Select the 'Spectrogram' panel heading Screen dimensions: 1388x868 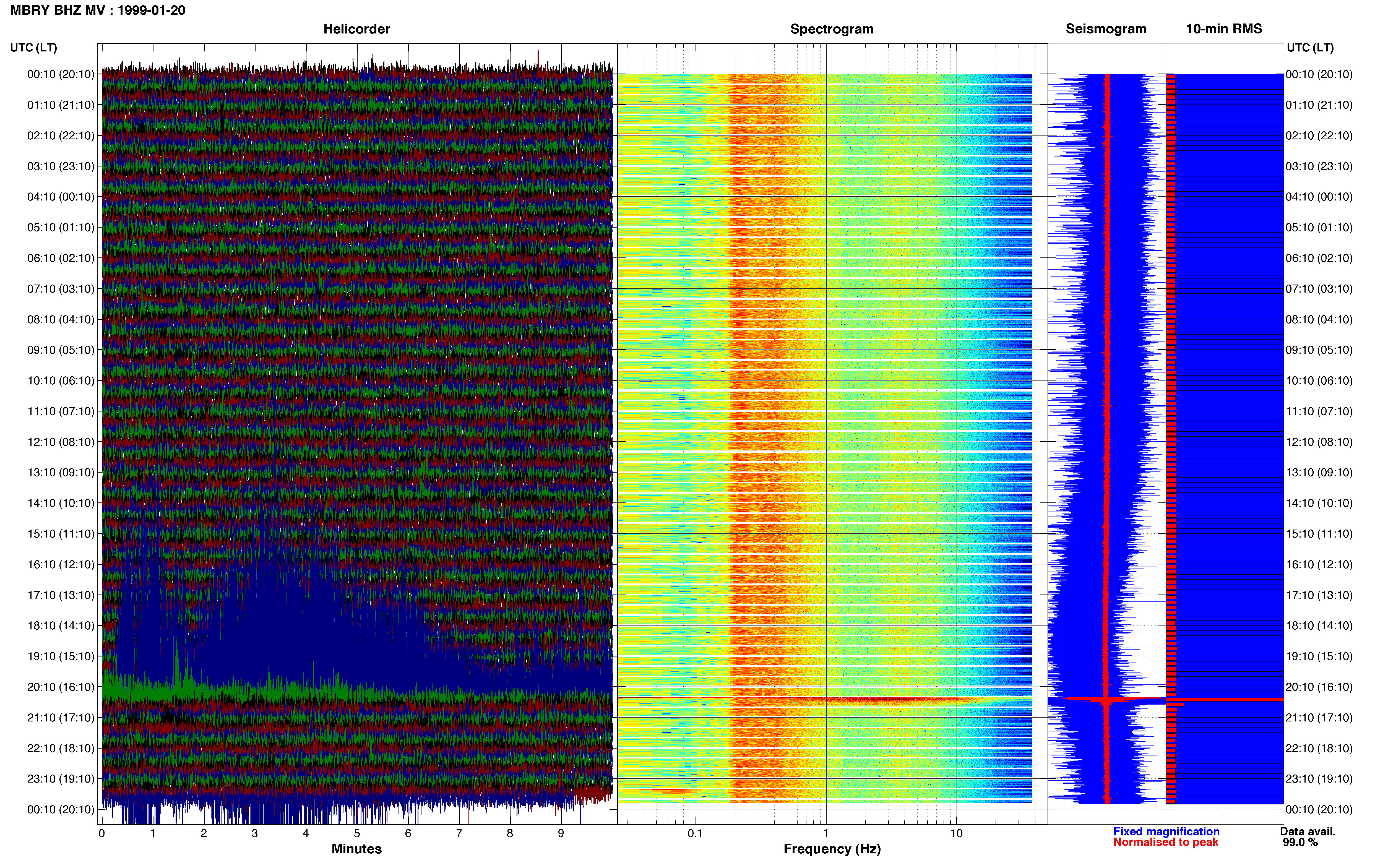click(832, 29)
